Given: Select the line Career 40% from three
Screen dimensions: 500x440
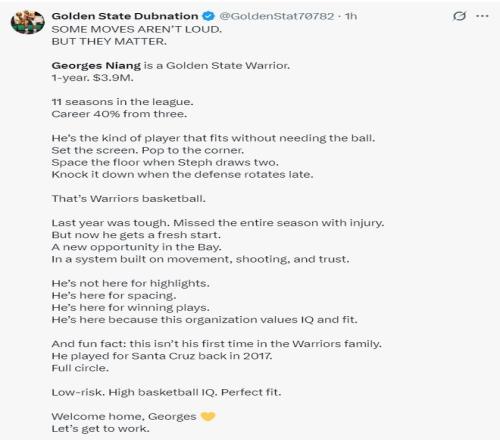Looking at the screenshot, I should point(119,114).
